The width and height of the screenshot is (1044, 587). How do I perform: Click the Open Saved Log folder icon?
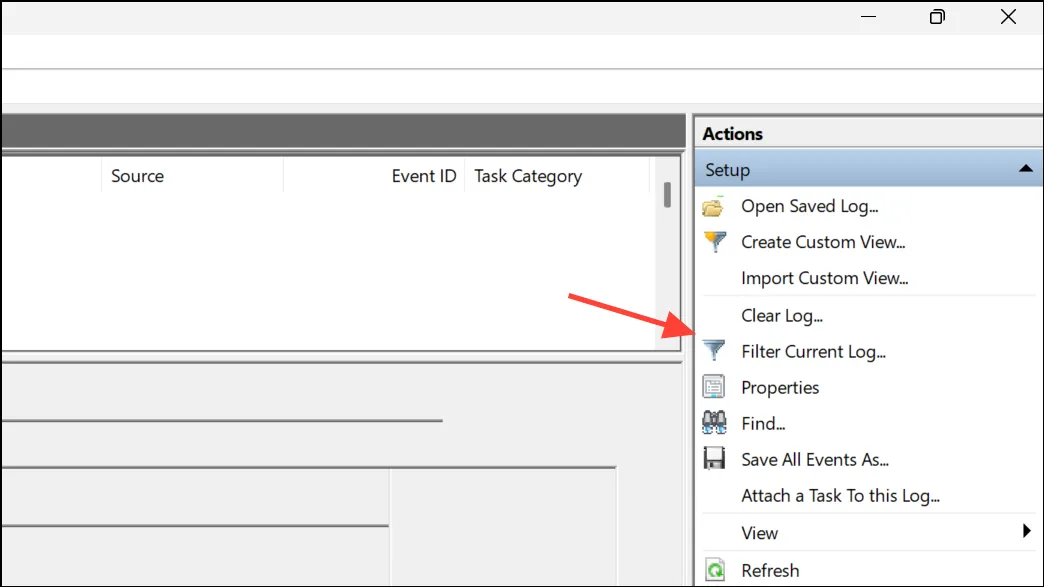(713, 207)
